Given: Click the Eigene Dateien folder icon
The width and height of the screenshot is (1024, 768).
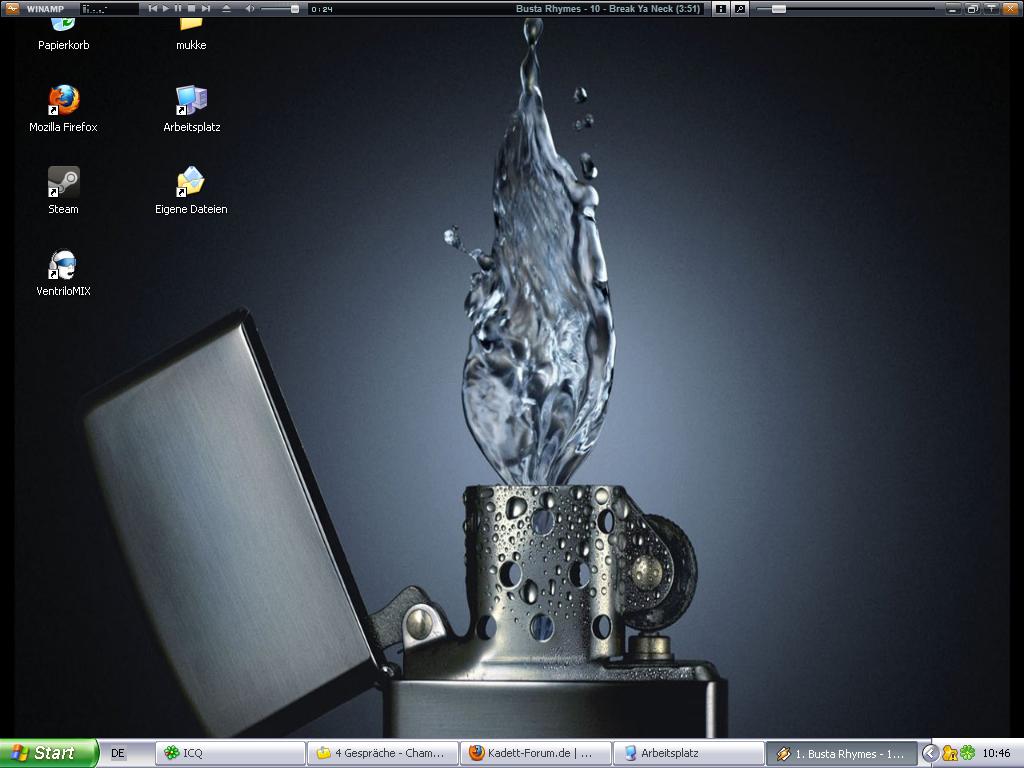Looking at the screenshot, I should point(191,183).
